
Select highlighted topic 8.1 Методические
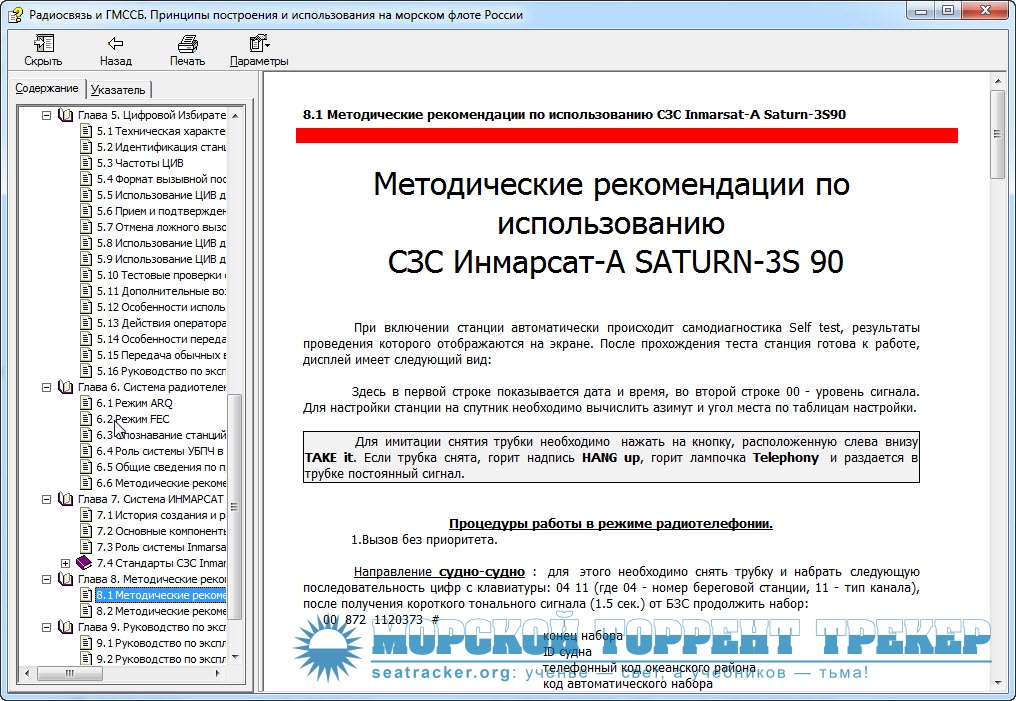[161, 595]
